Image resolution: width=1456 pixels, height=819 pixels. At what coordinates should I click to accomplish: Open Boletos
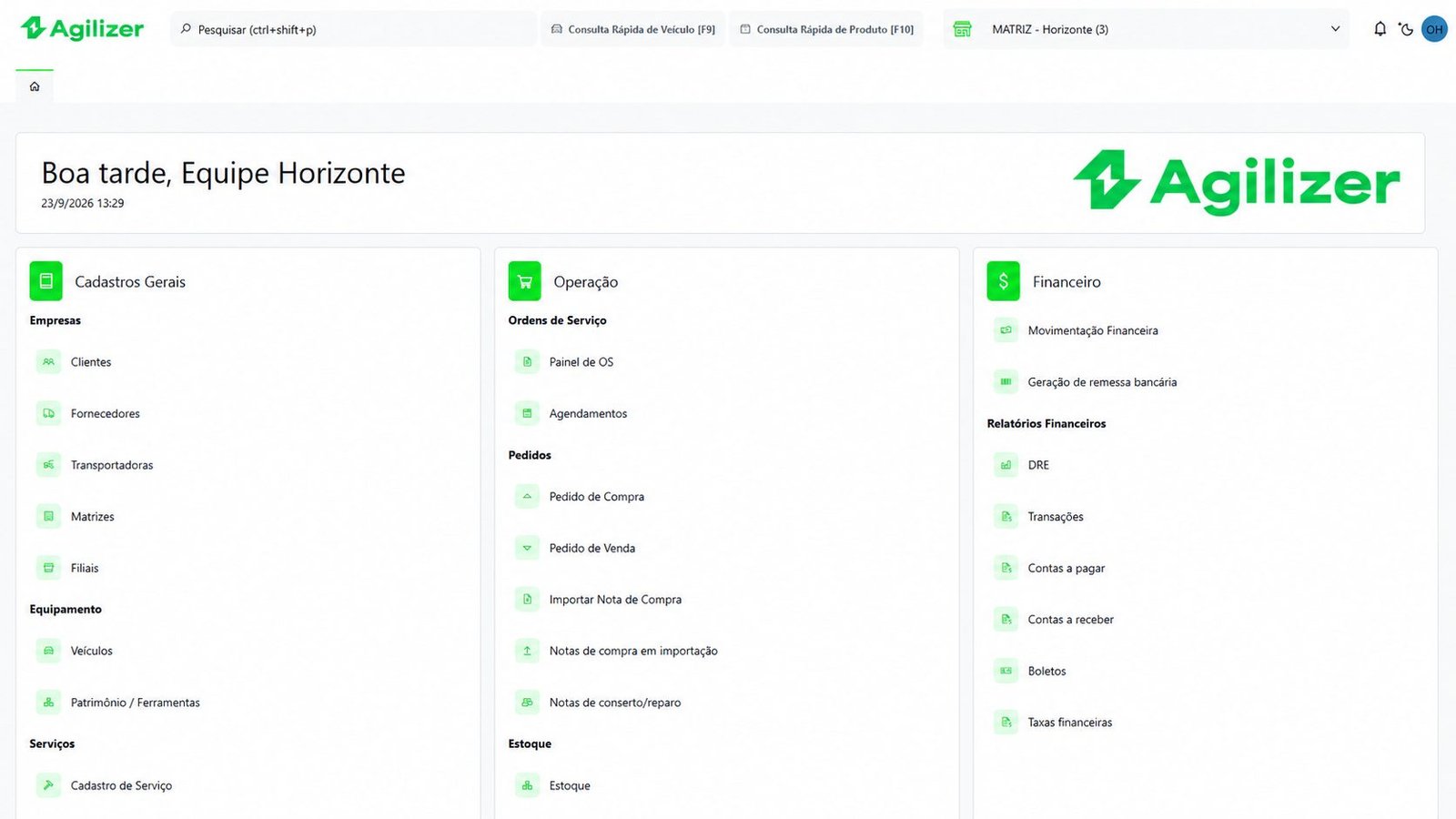pos(1046,671)
